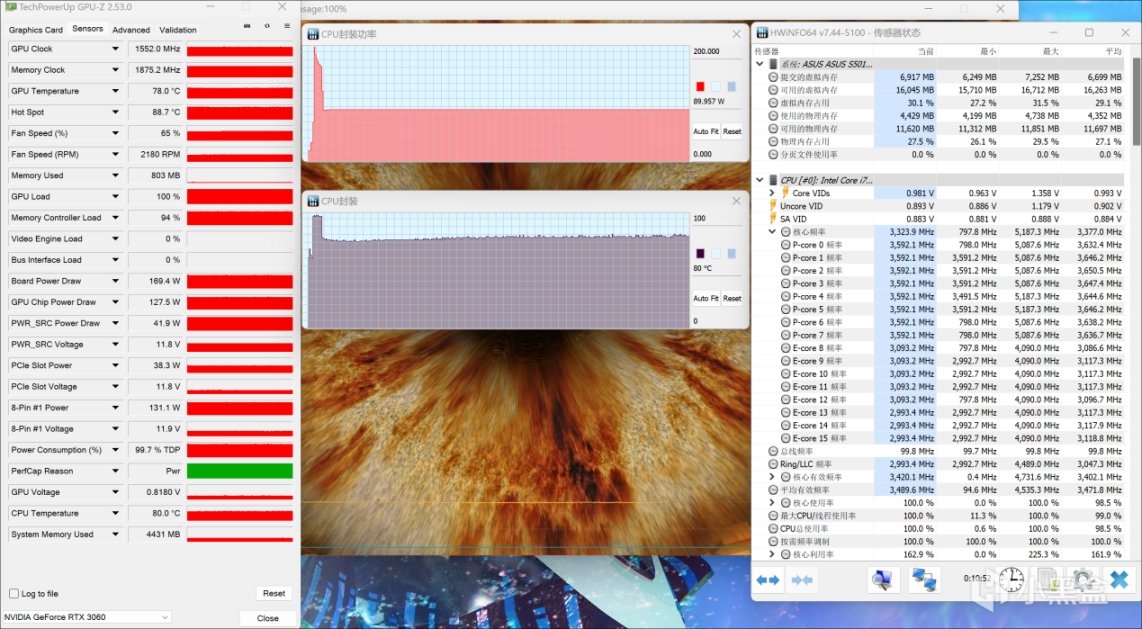Close the CPU封装 temperature graph window

tap(736, 201)
